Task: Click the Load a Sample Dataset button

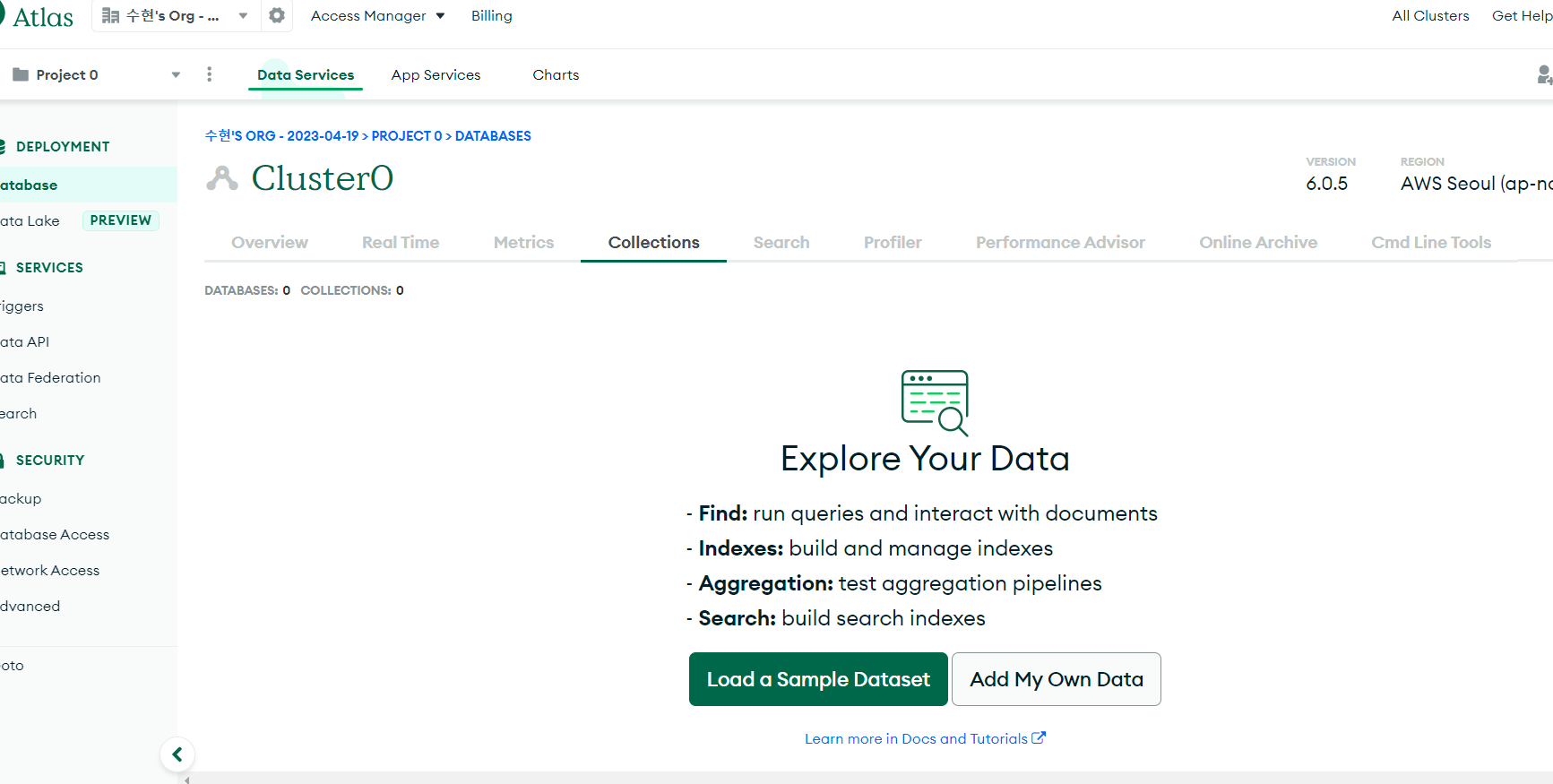Action: [x=818, y=679]
